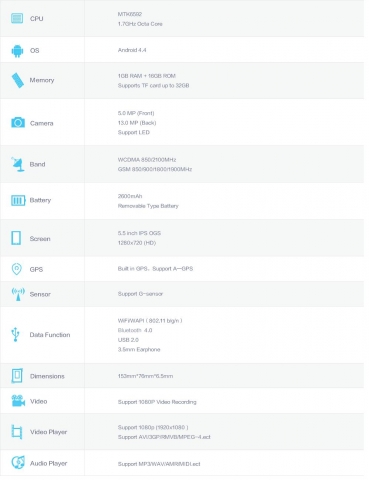
Task: Click the Screen tablet icon
Action: pyautogui.click(x=16, y=238)
